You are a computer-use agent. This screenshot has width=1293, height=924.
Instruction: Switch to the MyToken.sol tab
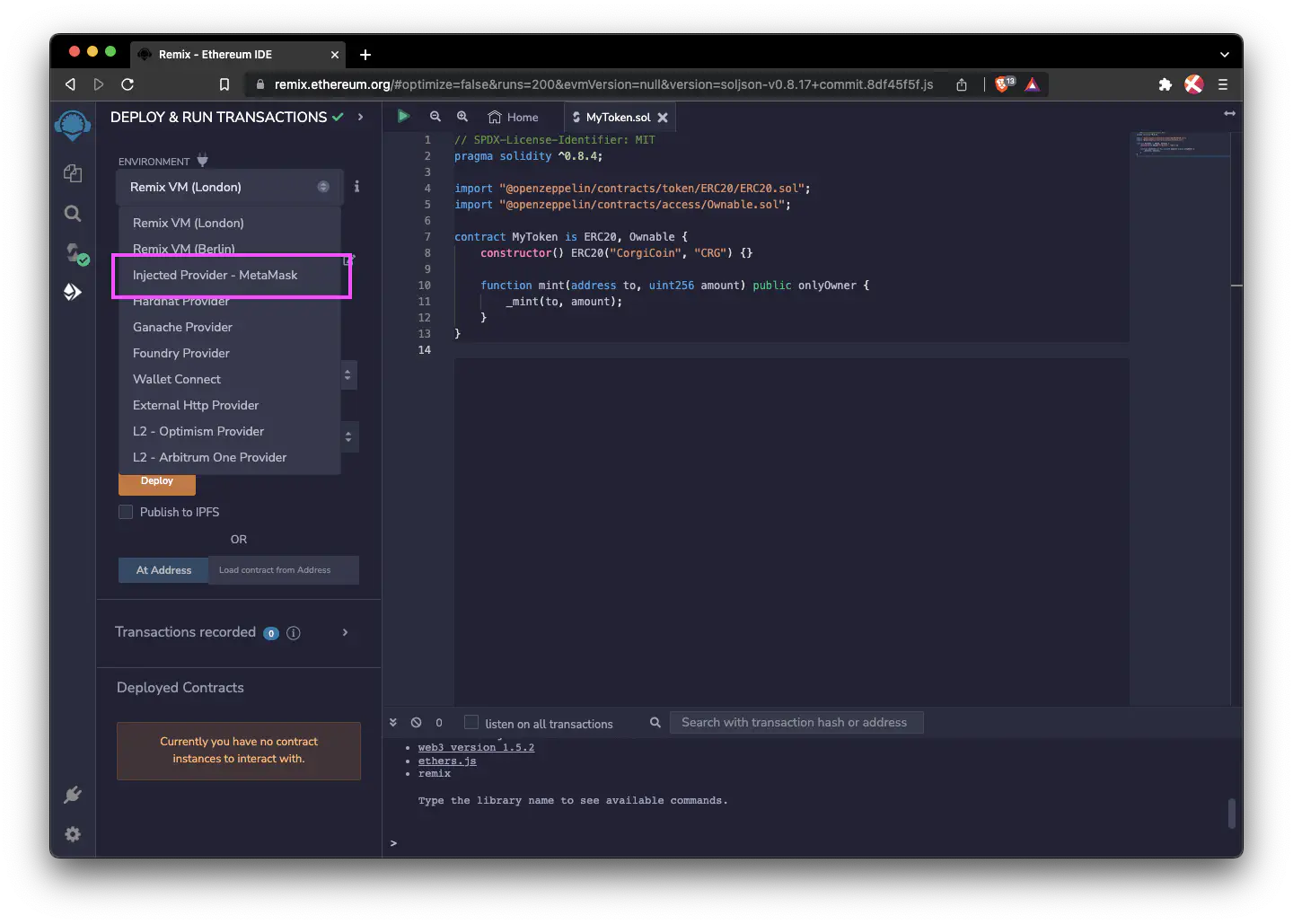click(x=618, y=118)
